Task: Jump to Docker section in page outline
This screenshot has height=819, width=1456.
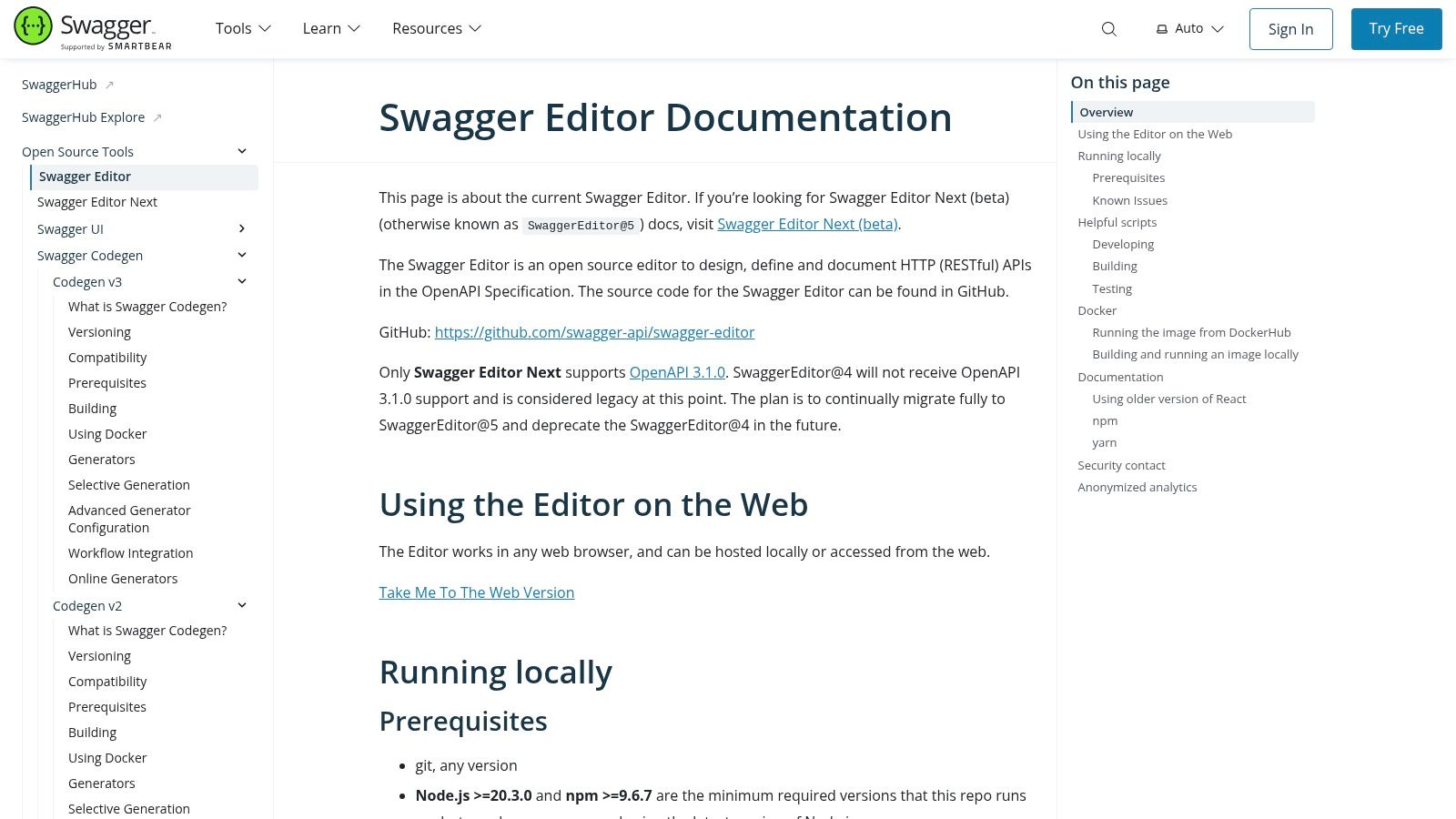Action: [1097, 310]
